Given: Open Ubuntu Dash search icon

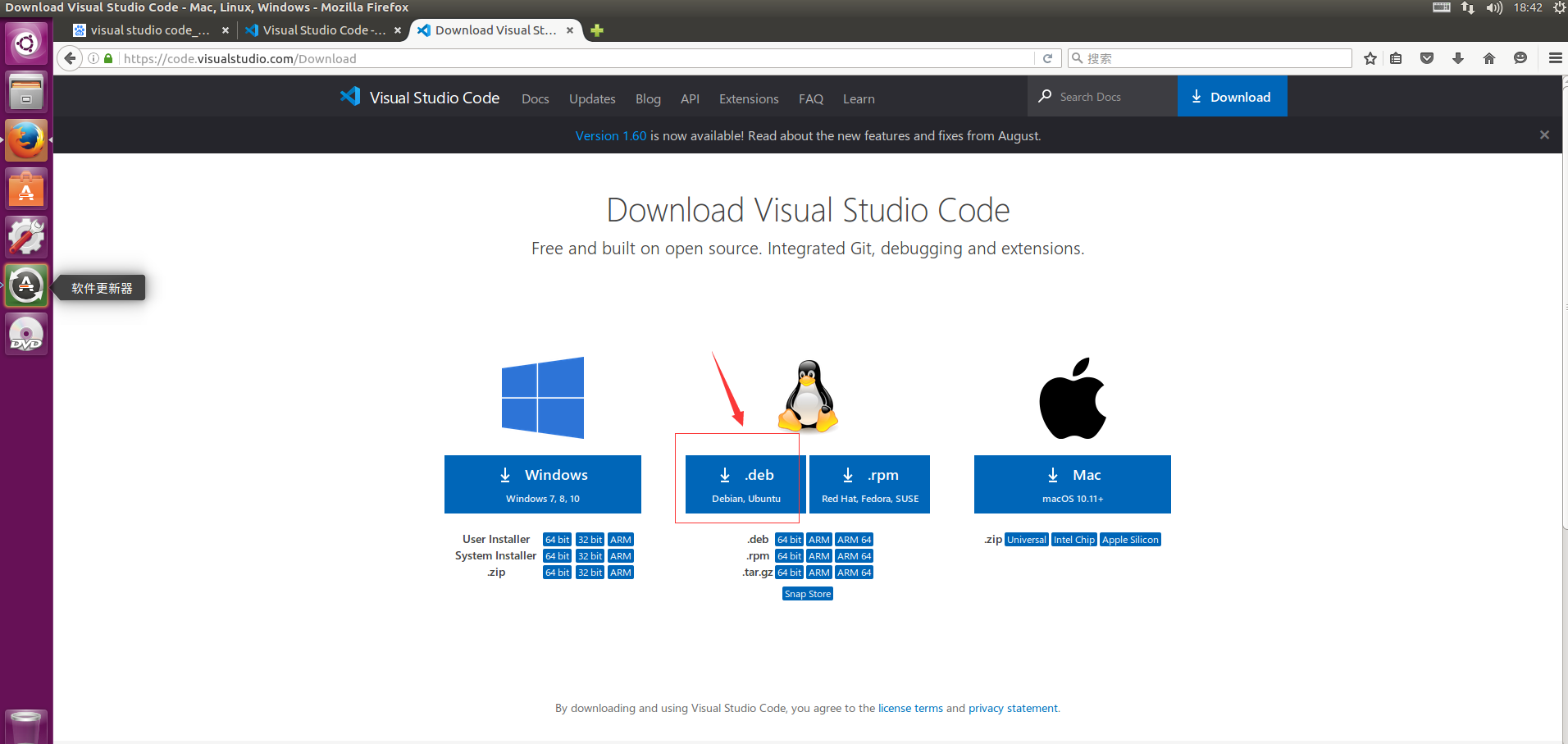Looking at the screenshot, I should [x=26, y=43].
